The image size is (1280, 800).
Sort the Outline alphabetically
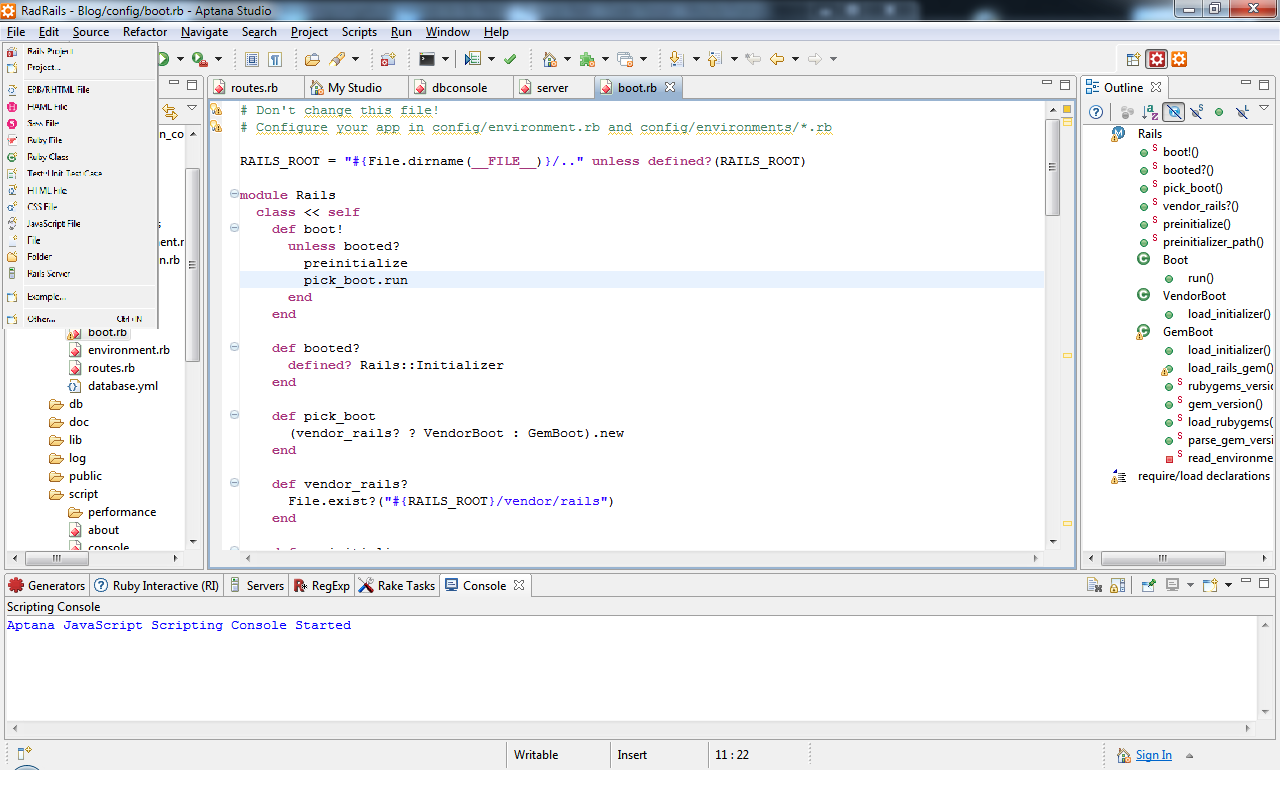1150,112
